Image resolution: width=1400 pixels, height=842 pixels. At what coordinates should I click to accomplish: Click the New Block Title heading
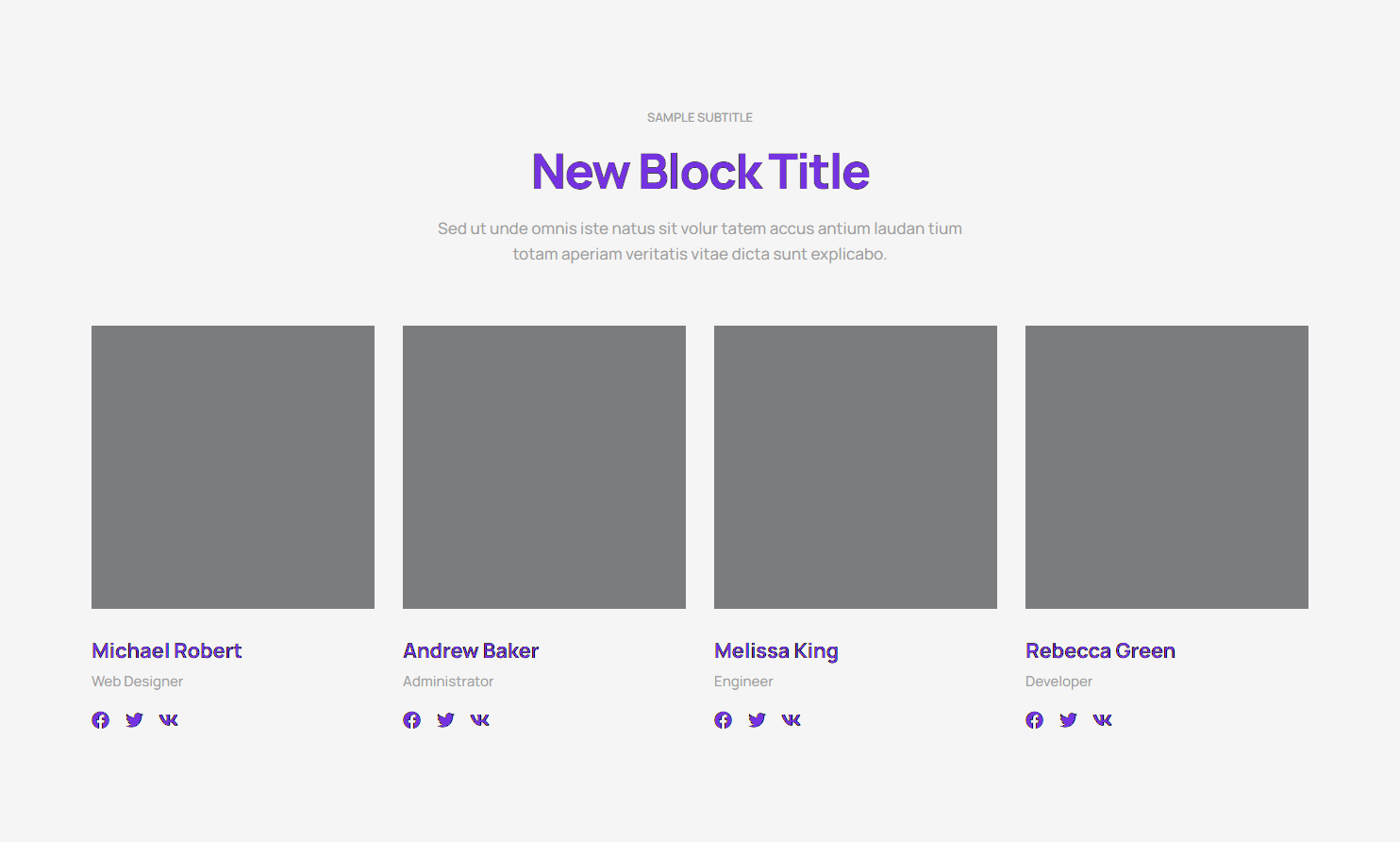click(x=700, y=172)
